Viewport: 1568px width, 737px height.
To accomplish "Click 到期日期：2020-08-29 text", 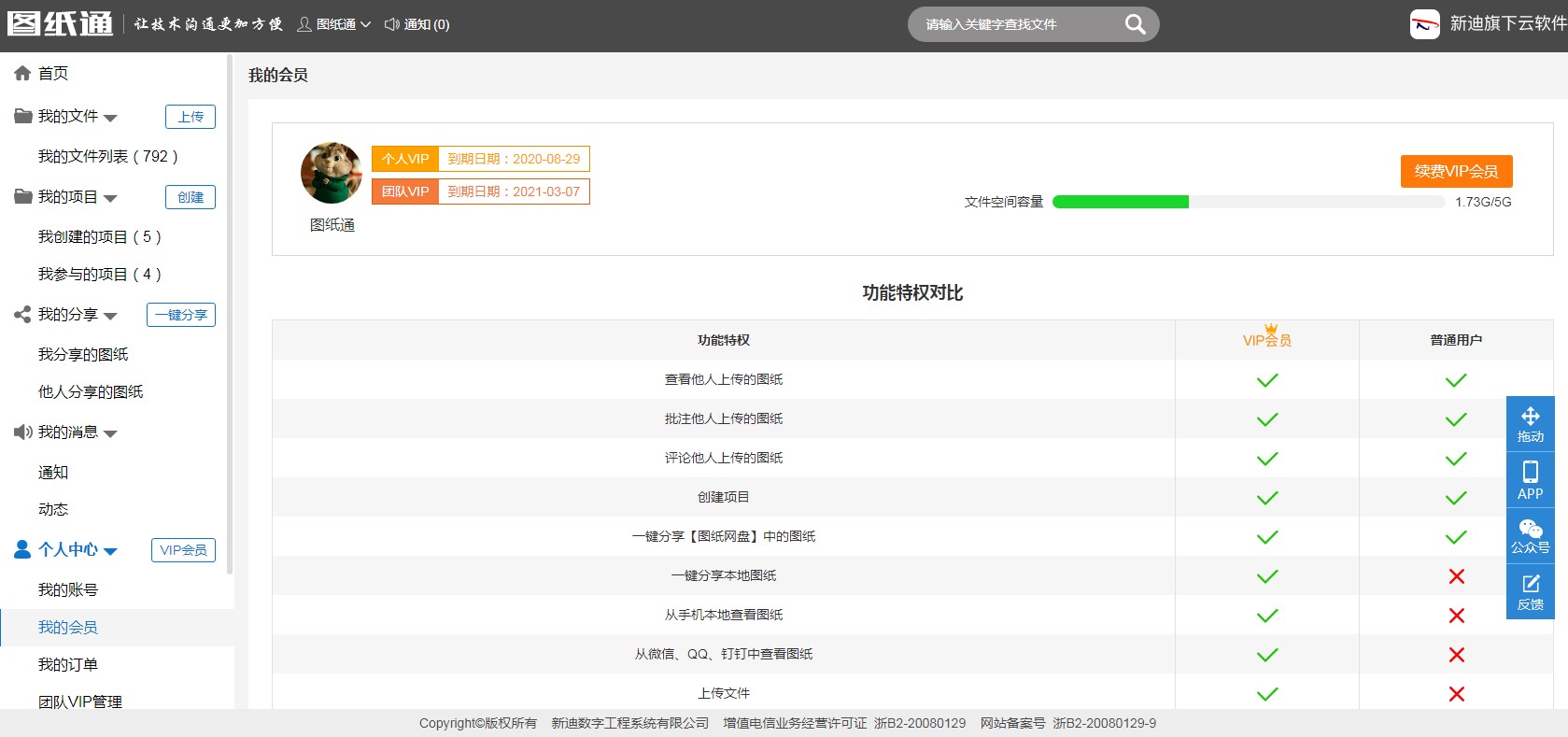I will point(514,159).
